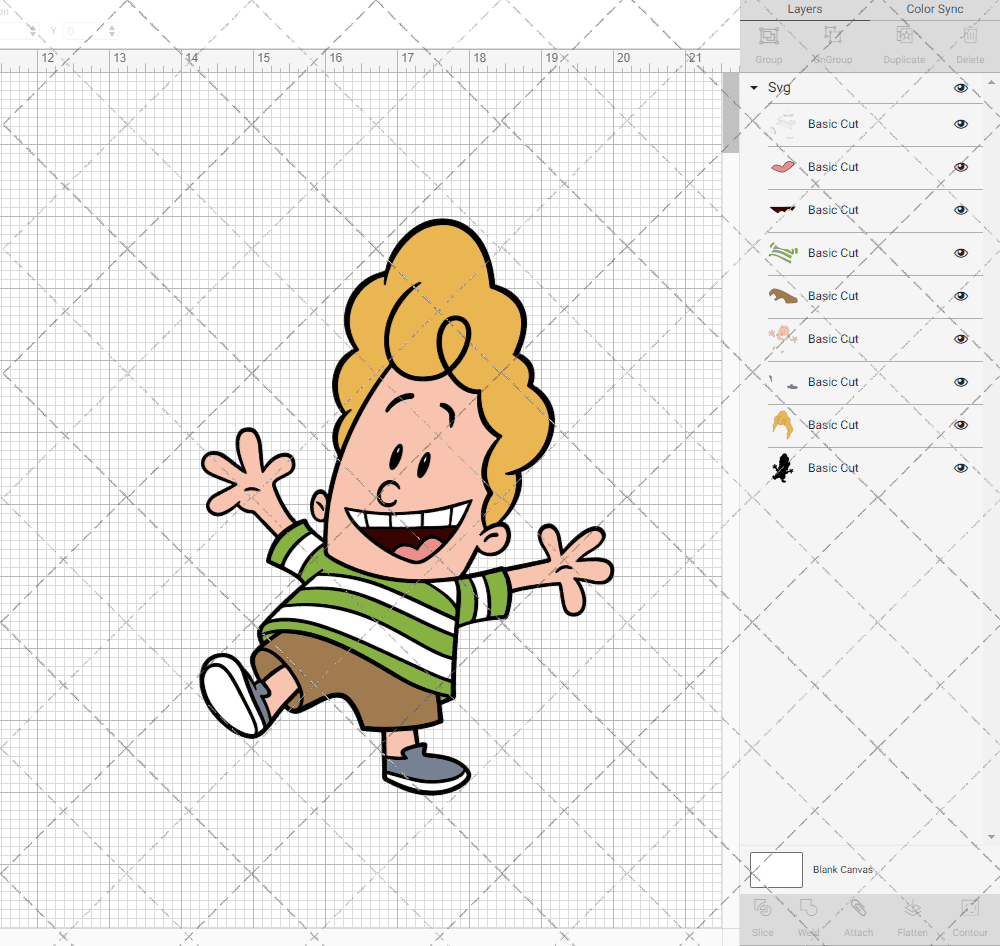Open the Color Sync tab
This screenshot has width=1000, height=946.
pyautogui.click(x=934, y=9)
